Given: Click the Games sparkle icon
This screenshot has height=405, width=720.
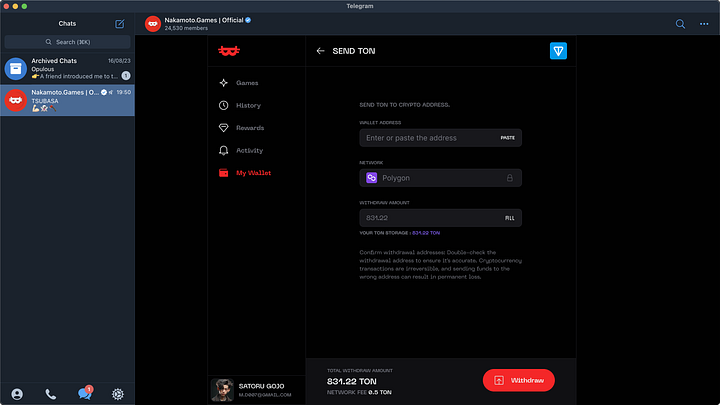Looking at the screenshot, I should click(224, 83).
